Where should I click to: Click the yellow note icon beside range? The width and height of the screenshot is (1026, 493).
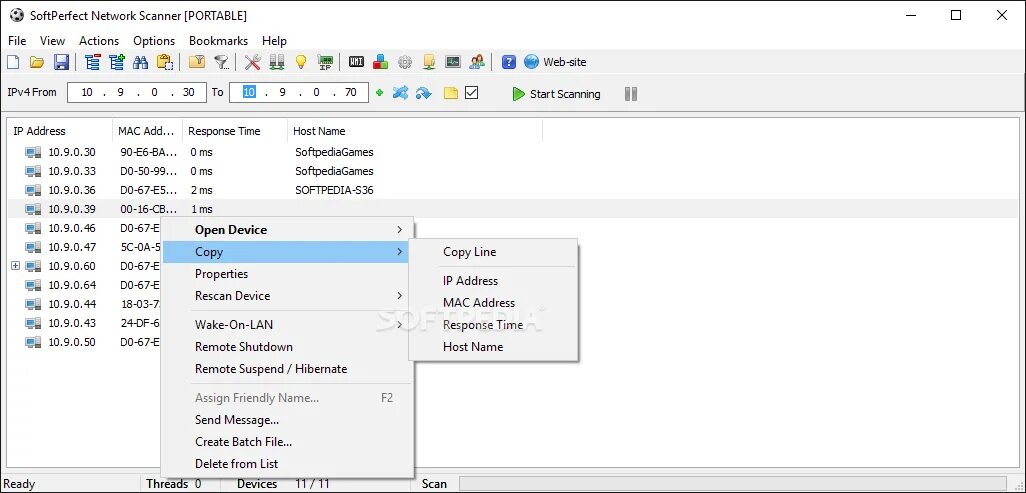pos(451,93)
